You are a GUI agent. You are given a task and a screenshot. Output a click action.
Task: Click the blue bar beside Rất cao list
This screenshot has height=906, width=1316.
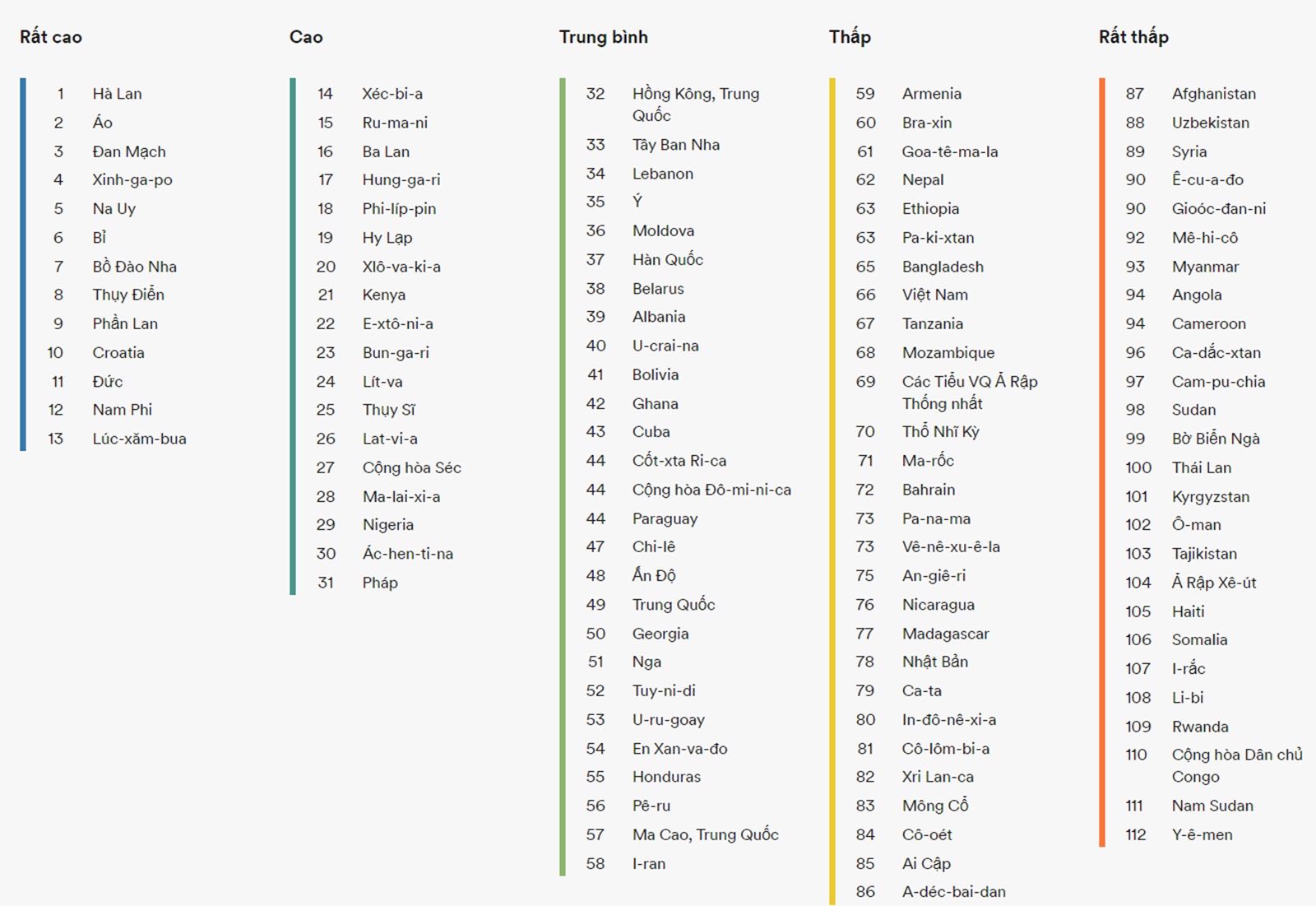pyautogui.click(x=23, y=263)
